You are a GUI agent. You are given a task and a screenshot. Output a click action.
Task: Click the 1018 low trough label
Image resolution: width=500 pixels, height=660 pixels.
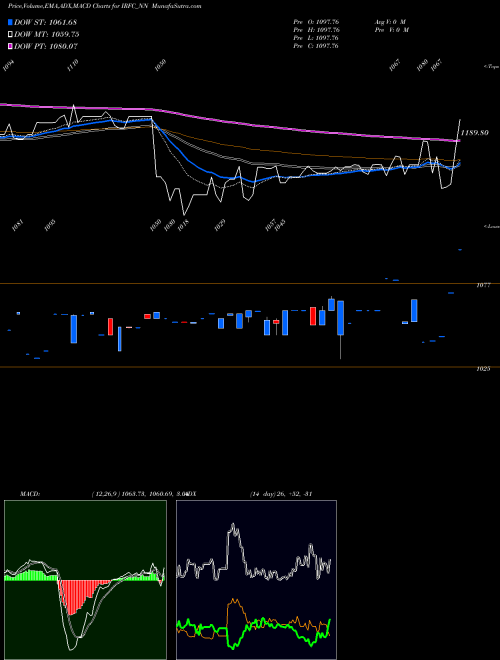coord(184,225)
